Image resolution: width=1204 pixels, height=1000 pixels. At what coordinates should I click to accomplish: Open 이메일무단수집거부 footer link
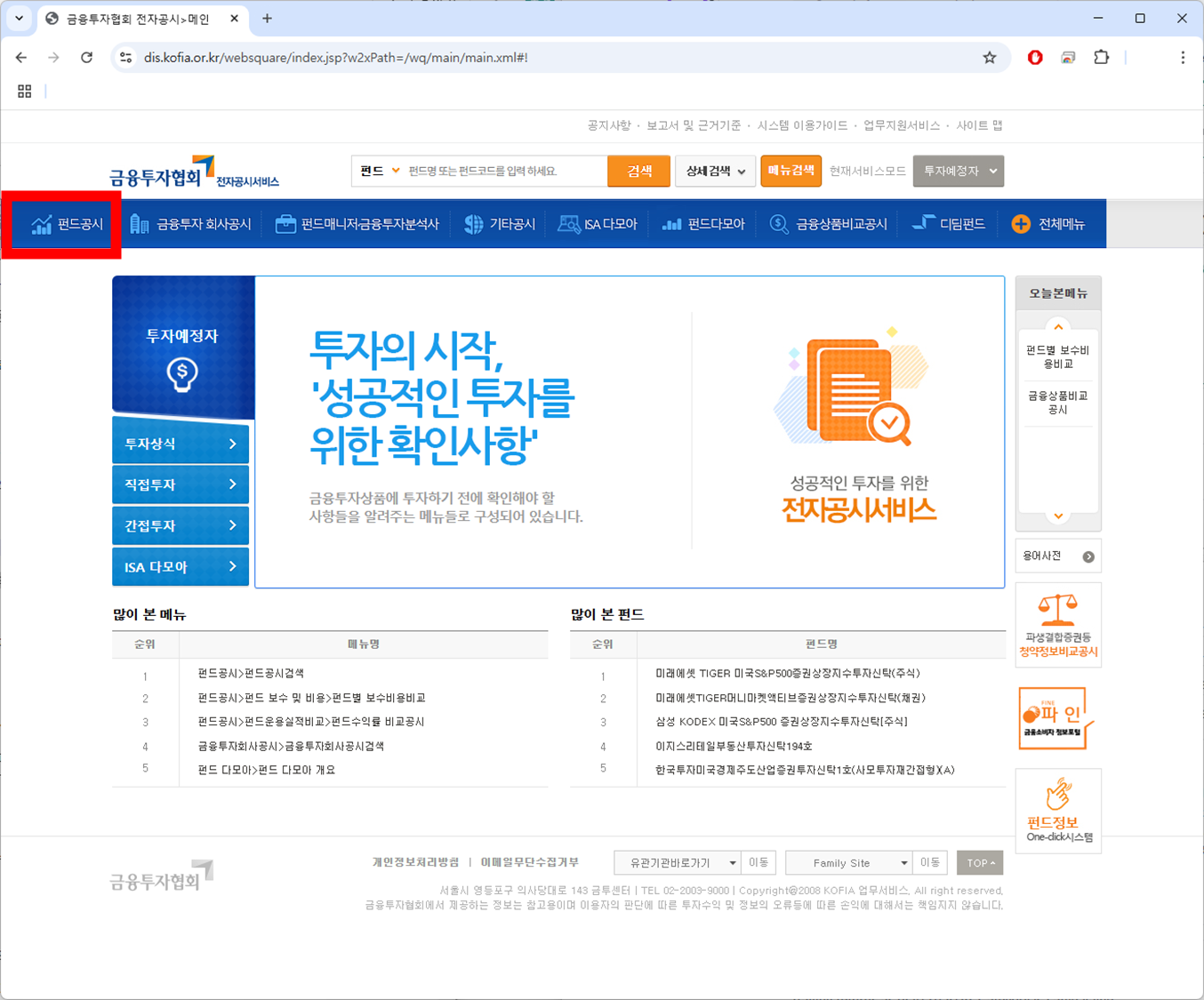pos(530,862)
